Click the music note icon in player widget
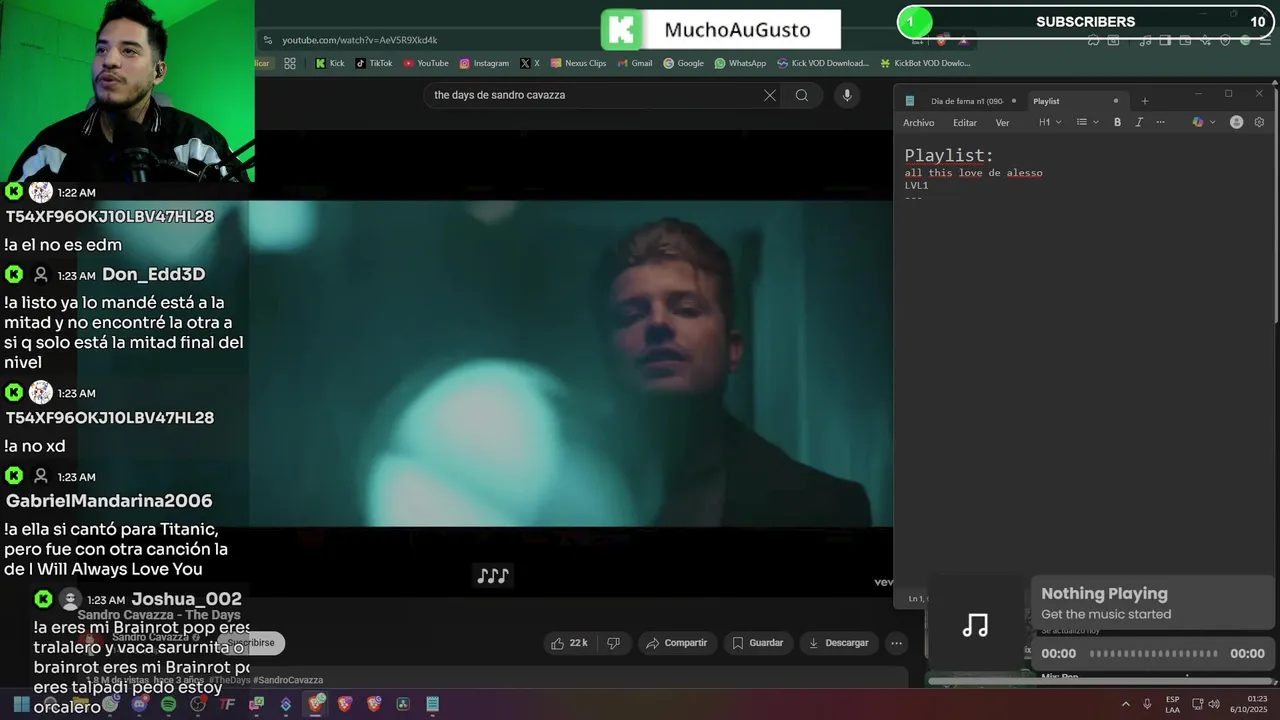This screenshot has width=1280, height=720. point(975,626)
